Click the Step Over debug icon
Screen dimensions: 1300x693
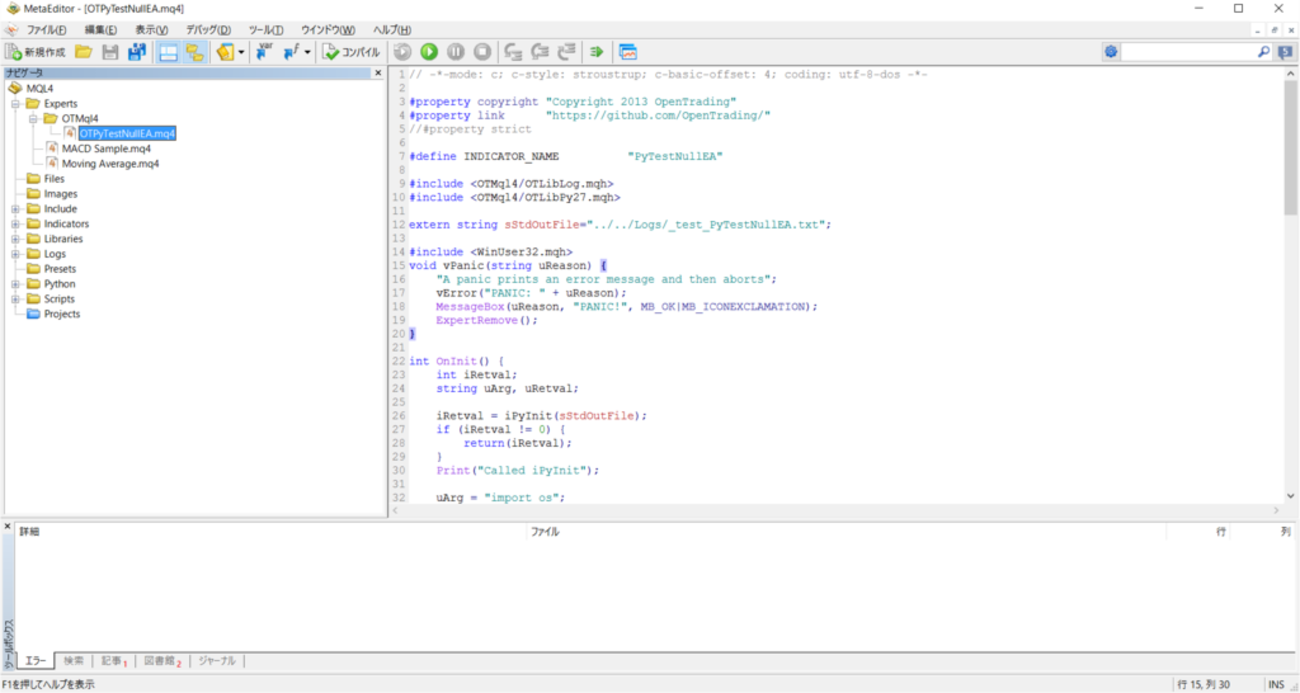tap(540, 51)
